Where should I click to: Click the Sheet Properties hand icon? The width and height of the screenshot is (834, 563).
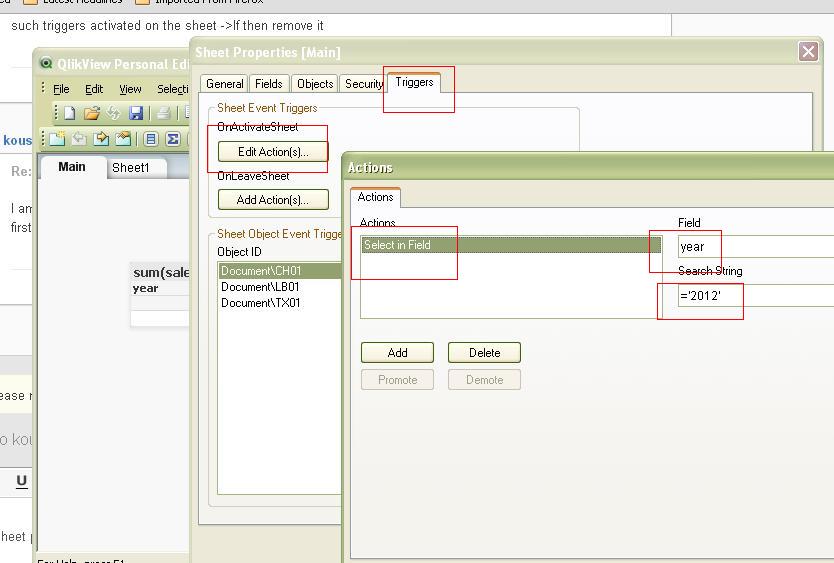[x=123, y=139]
